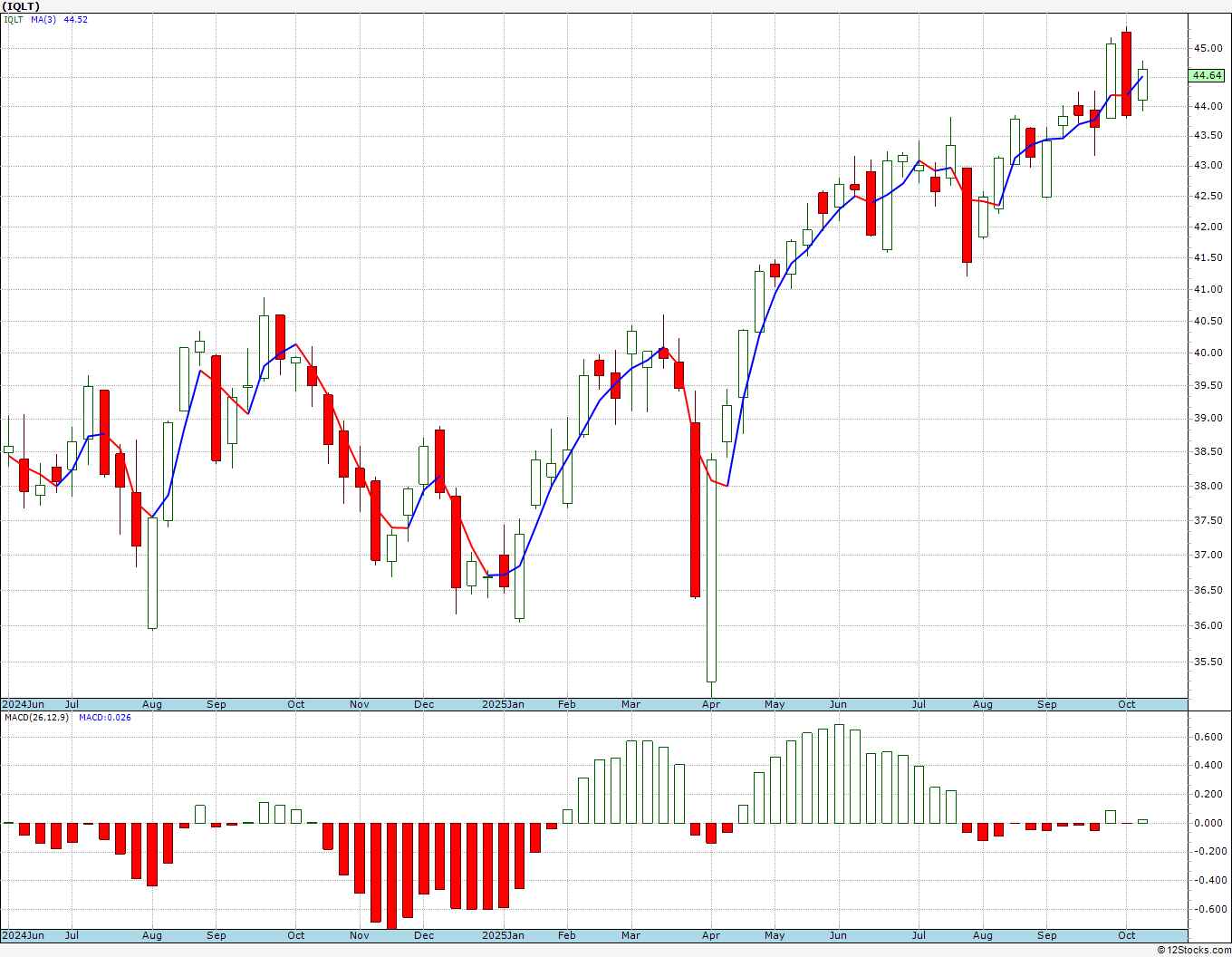Image resolution: width=1232 pixels, height=957 pixels.
Task: Click the green 44.64 current price tag
Action: [x=1208, y=75]
